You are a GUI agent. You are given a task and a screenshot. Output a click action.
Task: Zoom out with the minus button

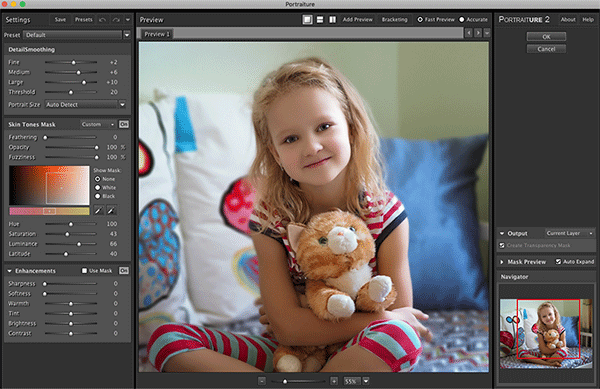(262, 381)
